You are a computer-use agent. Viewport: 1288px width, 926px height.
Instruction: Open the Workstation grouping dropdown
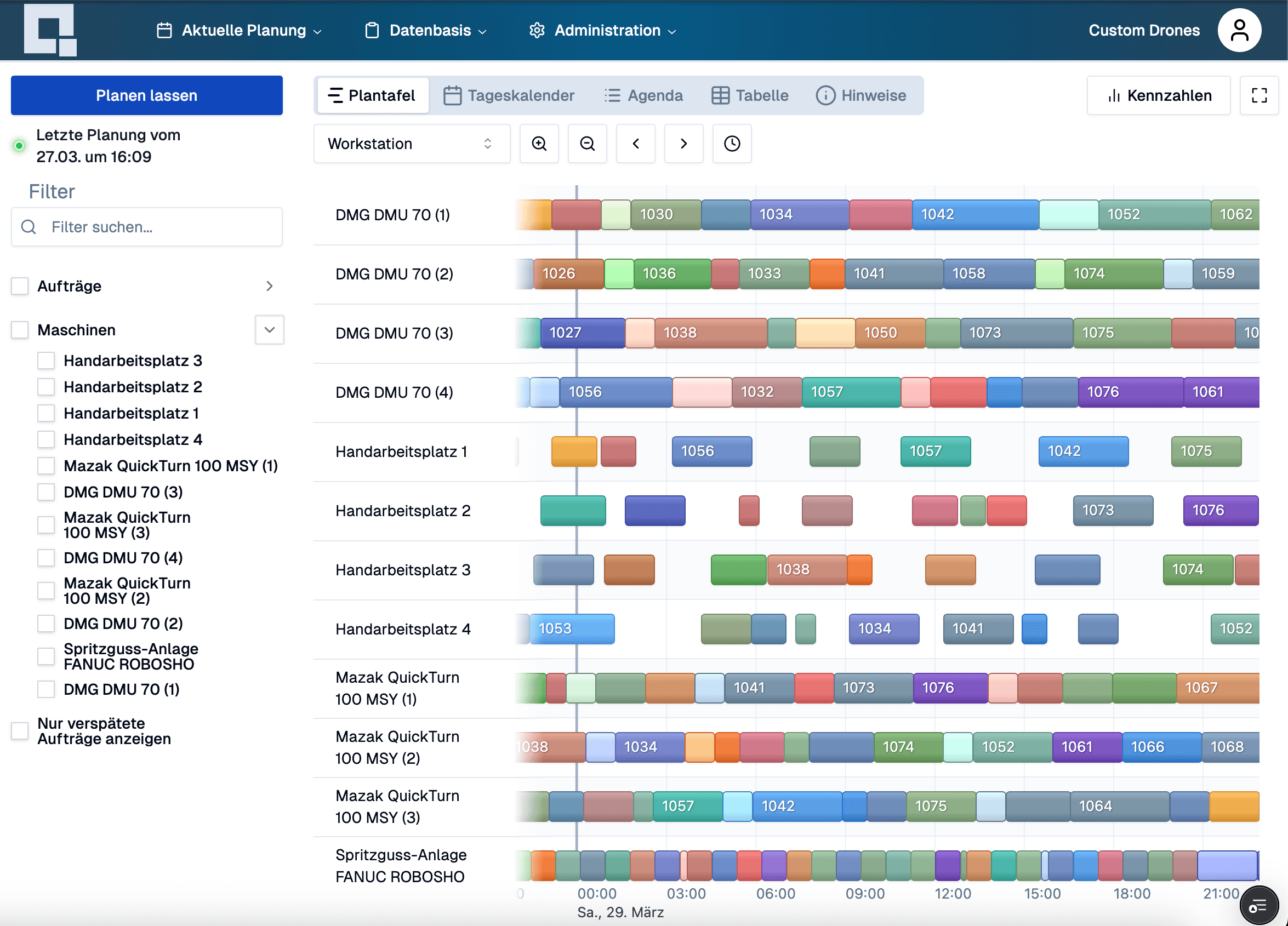point(411,144)
